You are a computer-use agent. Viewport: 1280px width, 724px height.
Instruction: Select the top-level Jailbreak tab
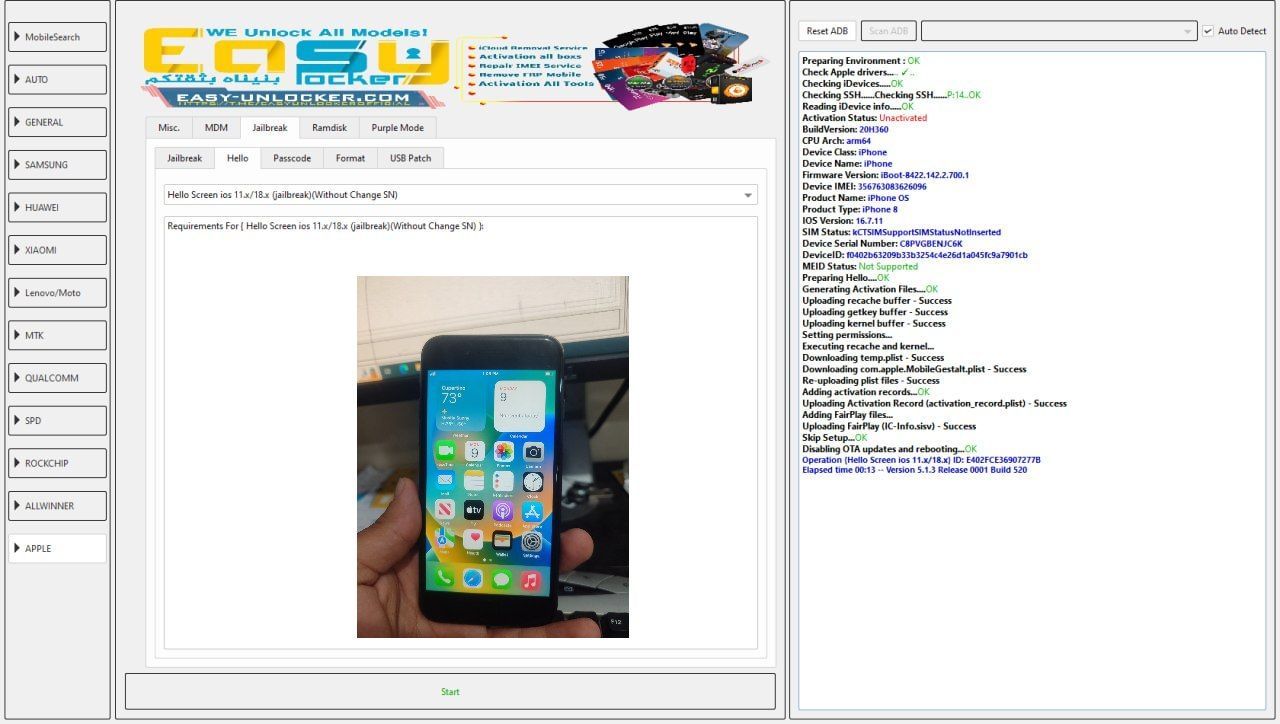[x=270, y=128]
